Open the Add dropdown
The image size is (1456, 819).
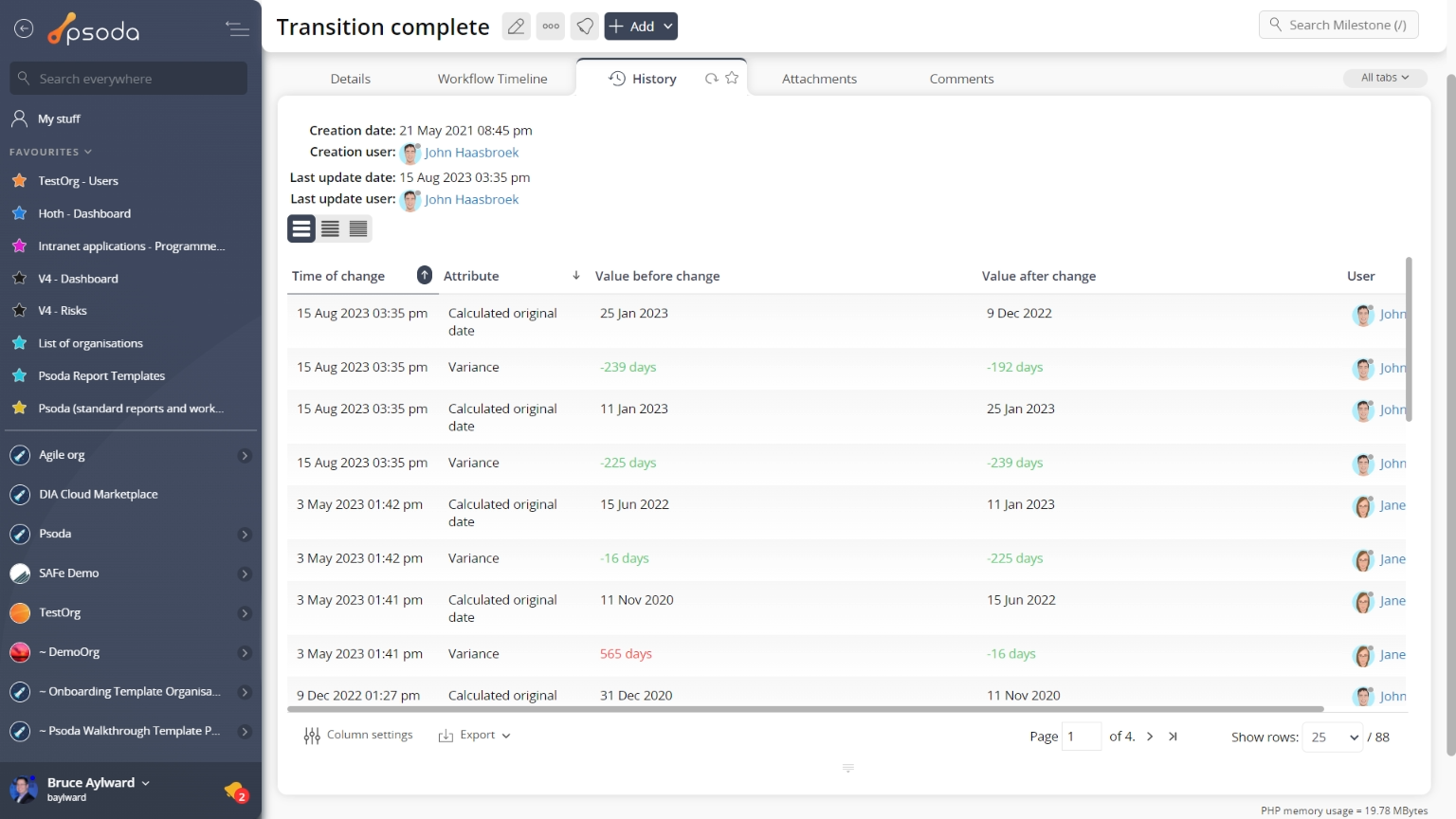(641, 27)
